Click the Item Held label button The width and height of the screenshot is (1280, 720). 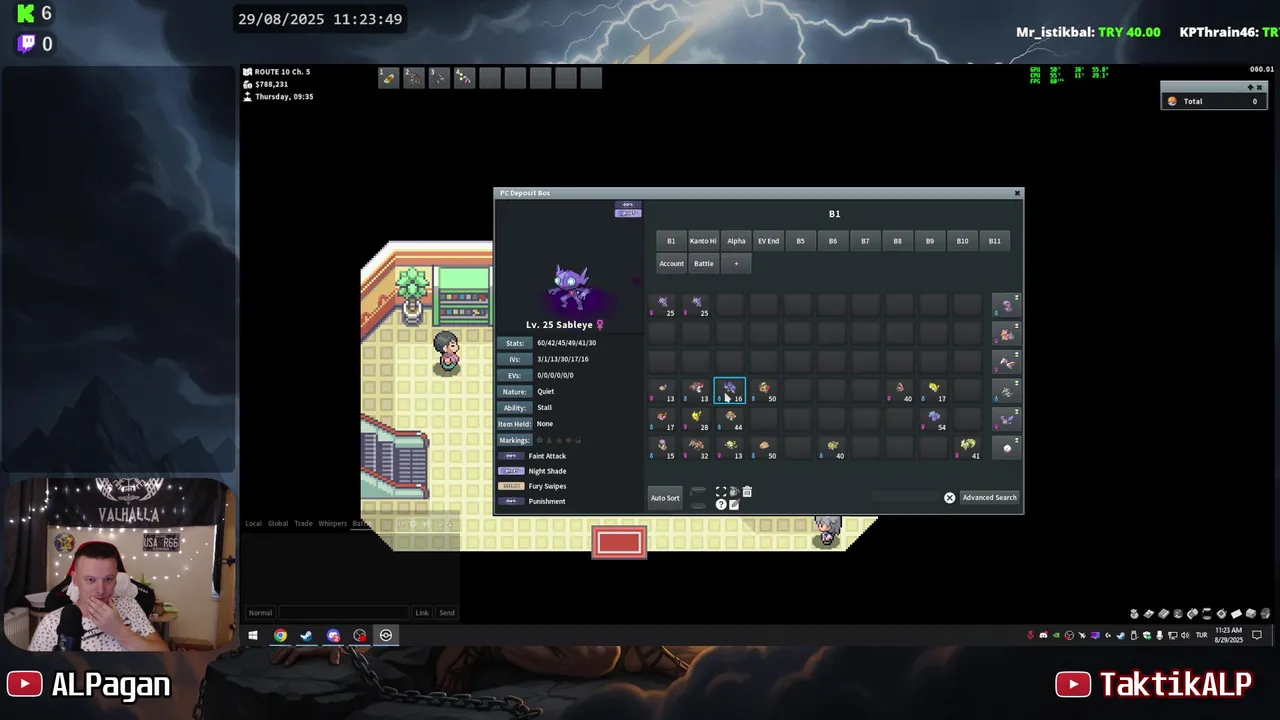[x=514, y=424]
